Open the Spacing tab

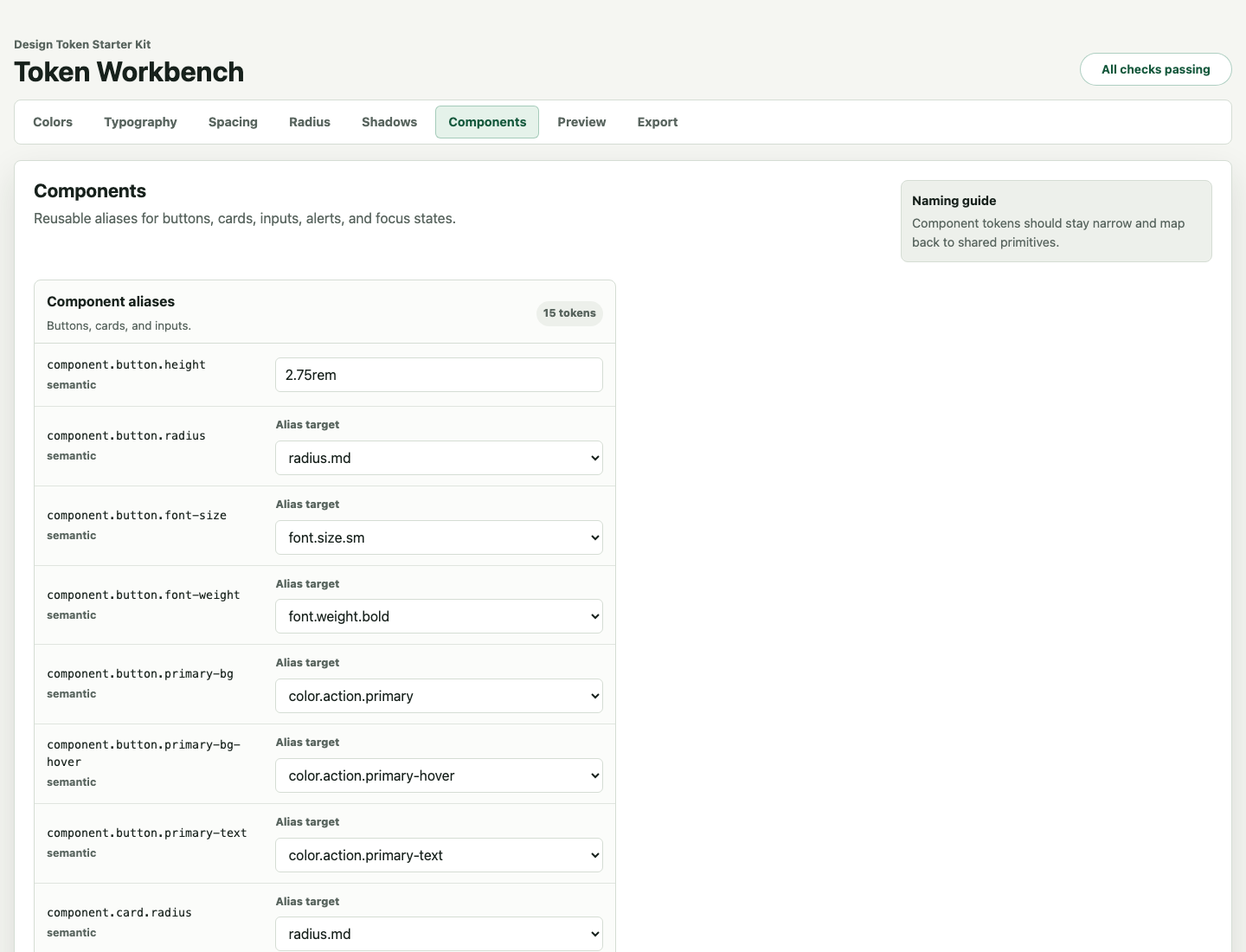[233, 122]
